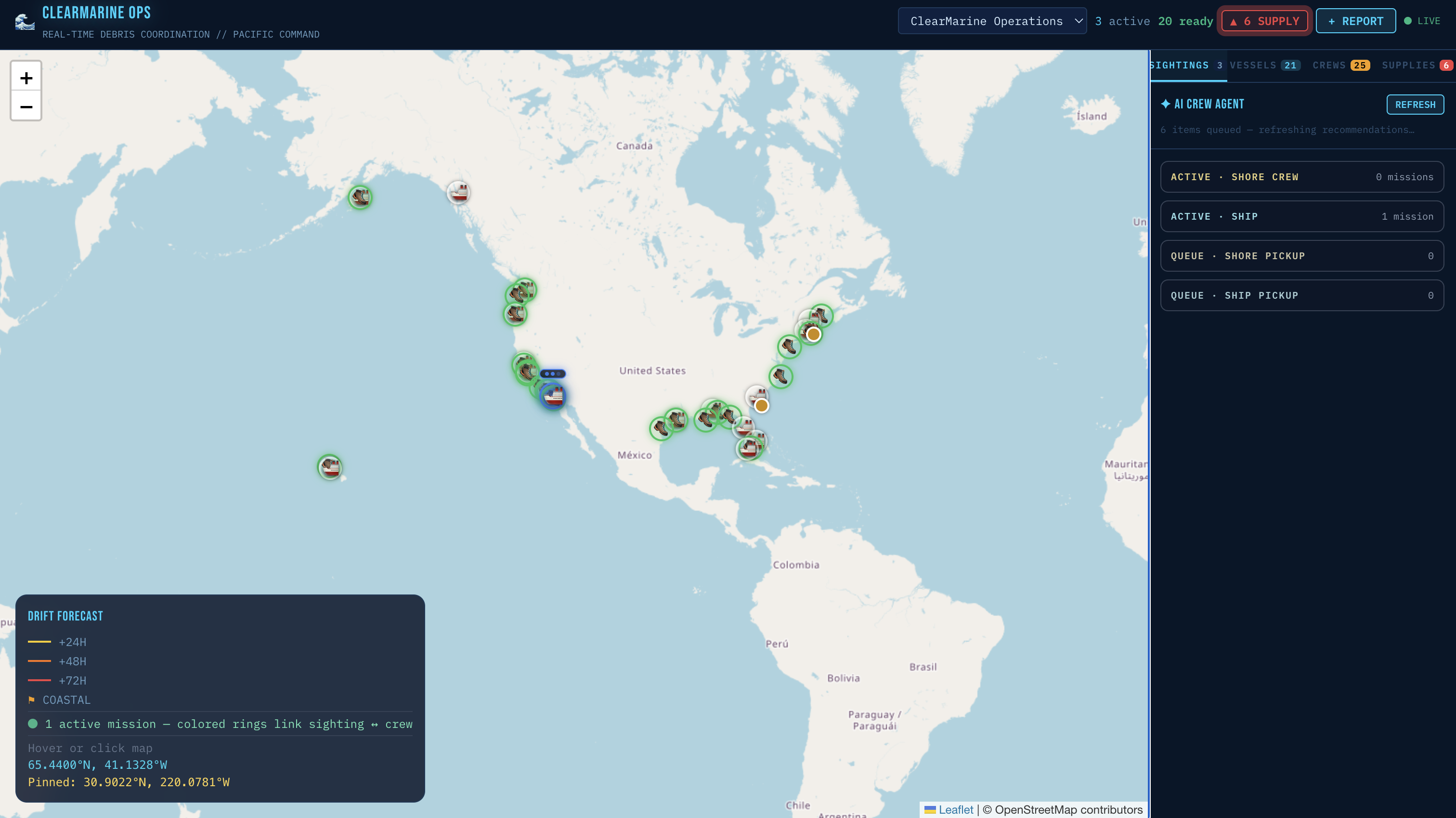The width and height of the screenshot is (1456, 818).
Task: Click the boot marker on Alaska Peninsula
Action: pos(360,198)
